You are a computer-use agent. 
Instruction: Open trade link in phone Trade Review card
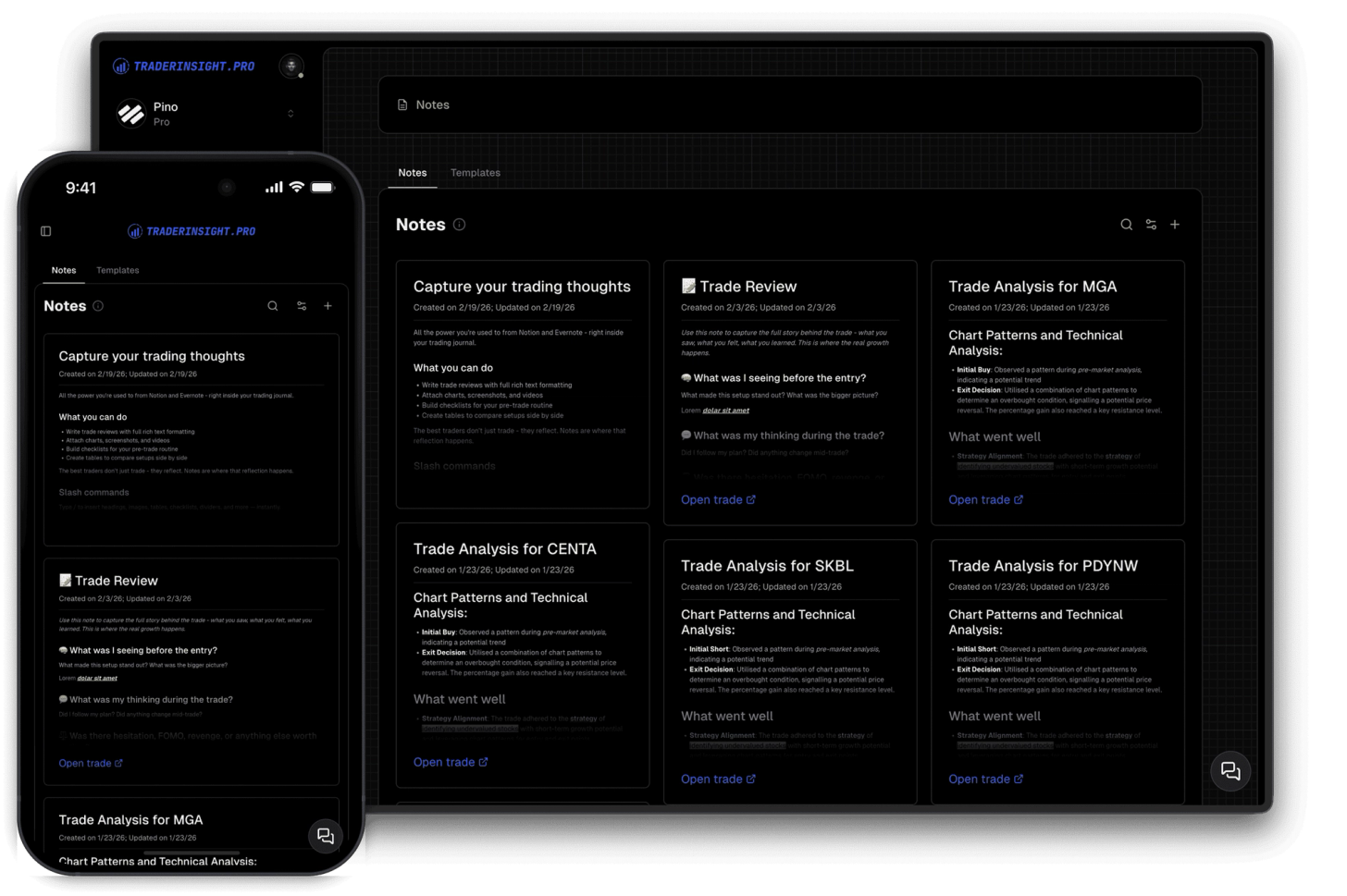[91, 764]
